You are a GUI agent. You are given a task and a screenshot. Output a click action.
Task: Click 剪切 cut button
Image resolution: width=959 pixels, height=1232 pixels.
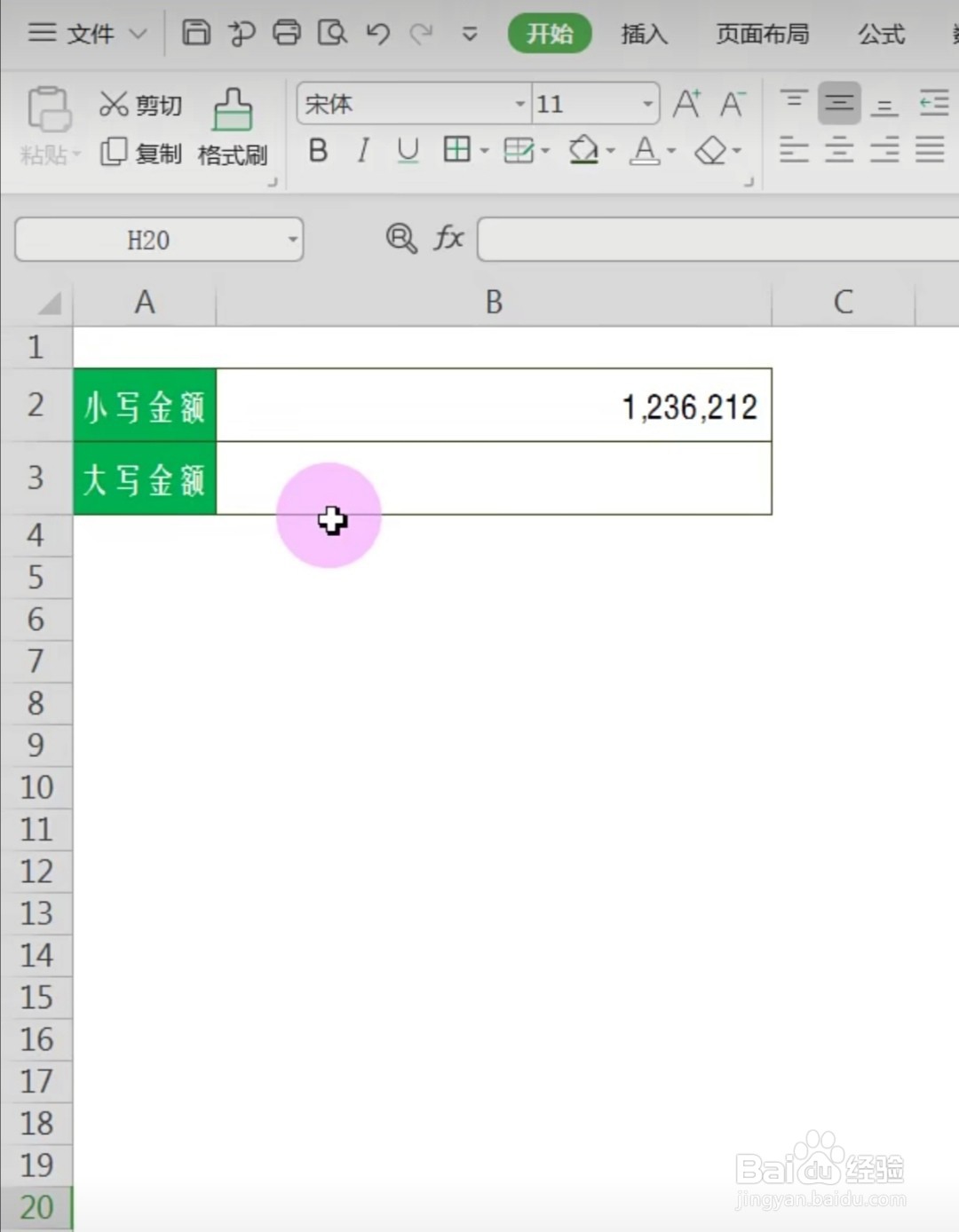tap(140, 105)
